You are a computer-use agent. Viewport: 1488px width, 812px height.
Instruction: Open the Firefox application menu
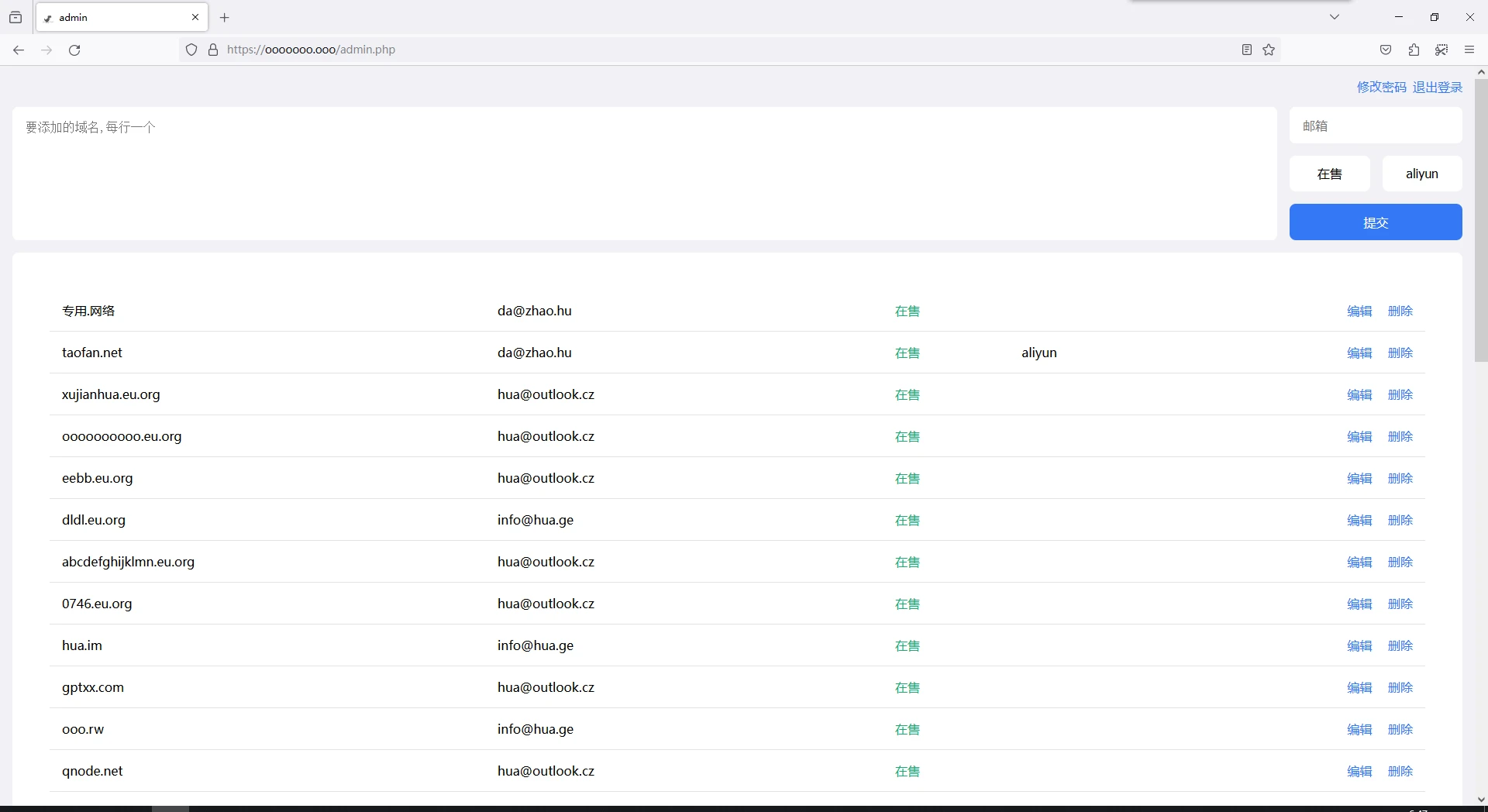1469,50
